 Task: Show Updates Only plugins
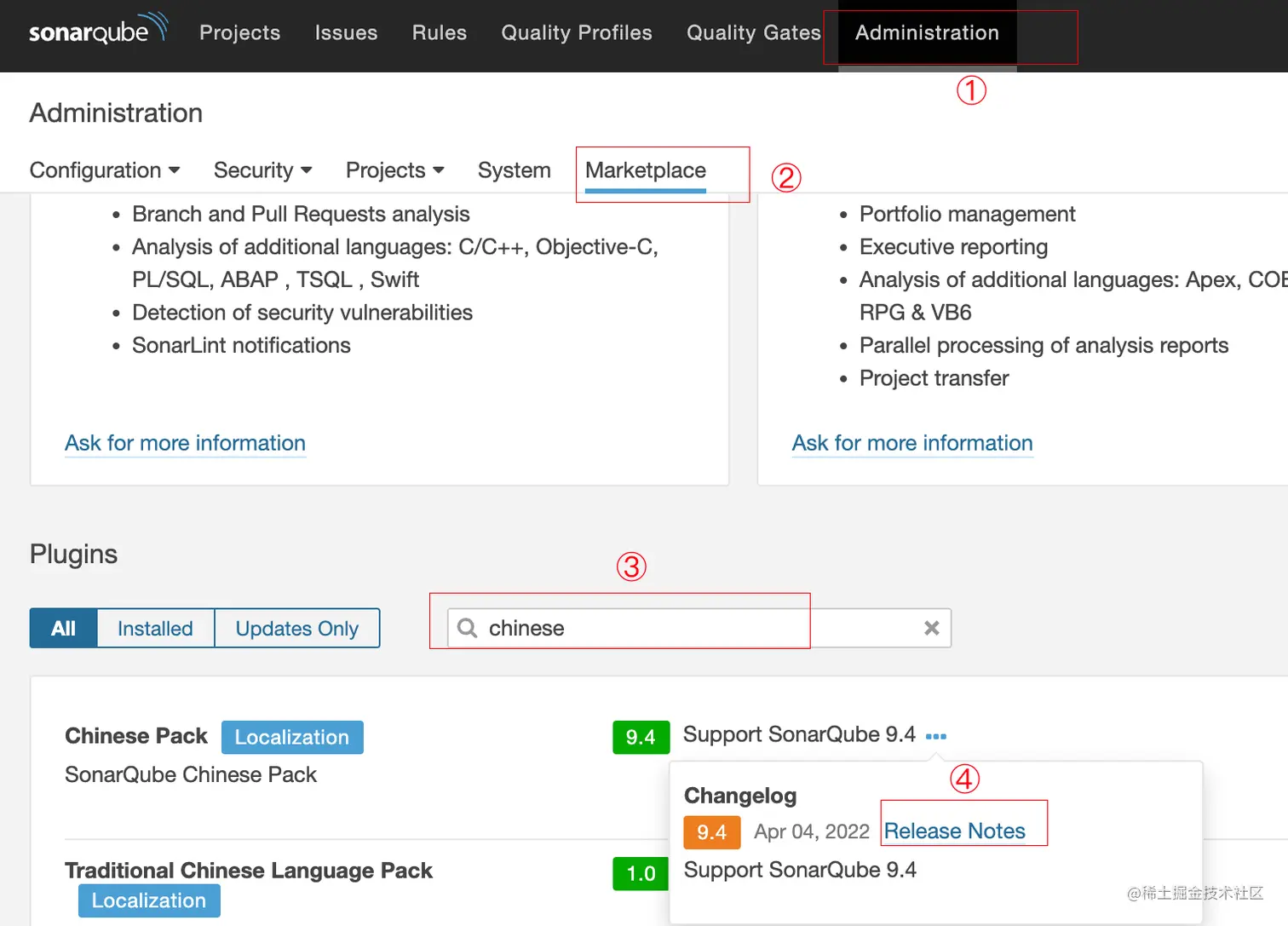[296, 629]
